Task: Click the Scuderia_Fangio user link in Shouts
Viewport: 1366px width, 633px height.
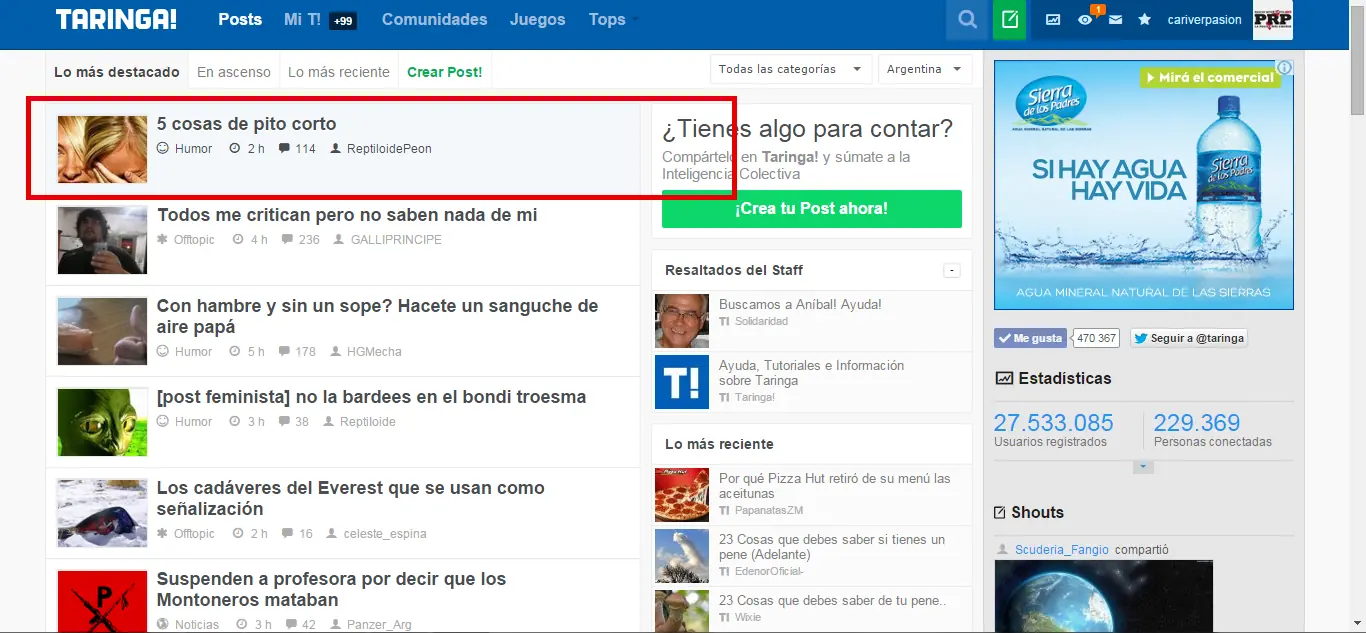Action: [1062, 550]
